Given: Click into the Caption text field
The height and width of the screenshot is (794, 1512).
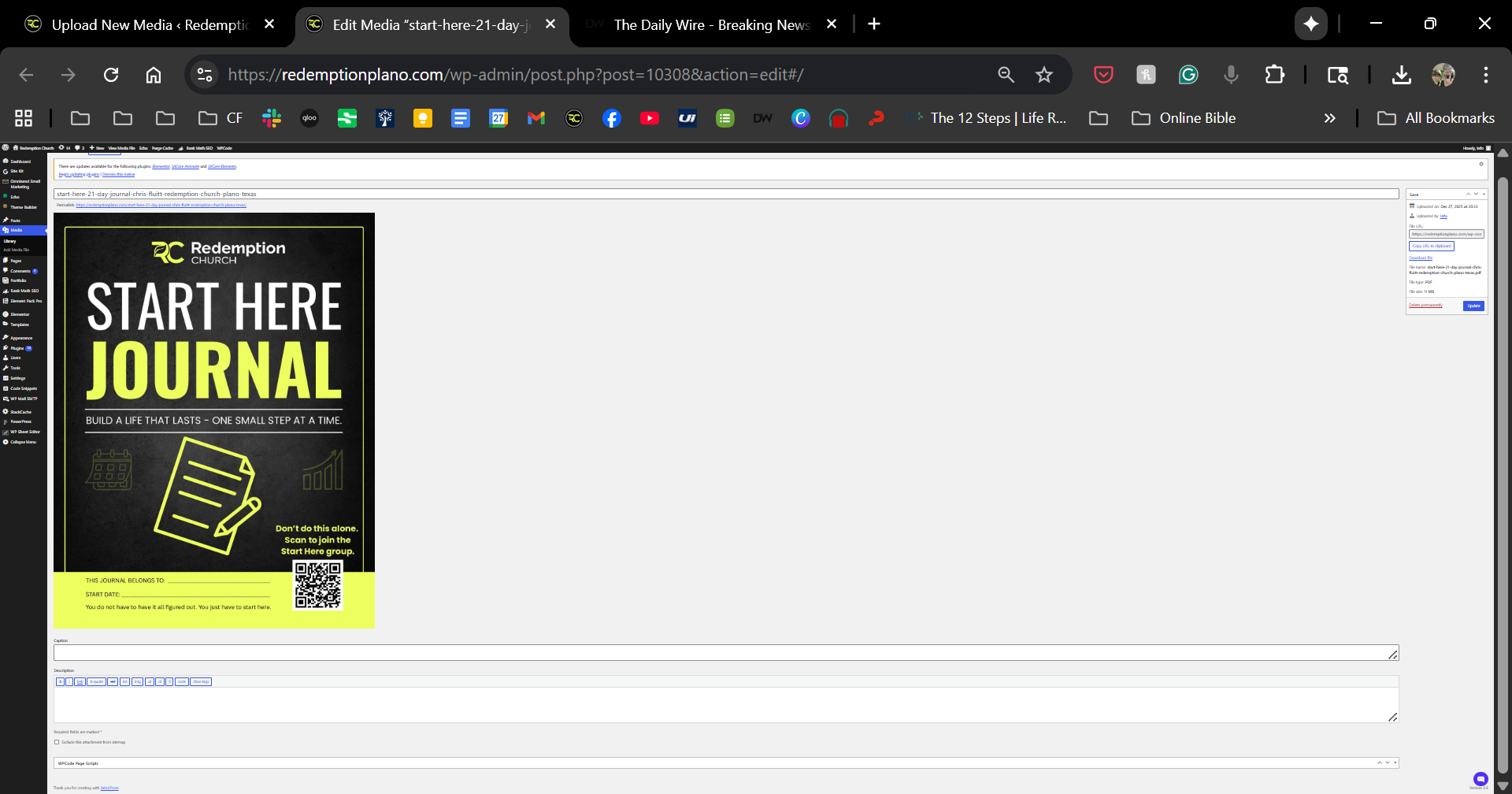Looking at the screenshot, I should point(724,653).
